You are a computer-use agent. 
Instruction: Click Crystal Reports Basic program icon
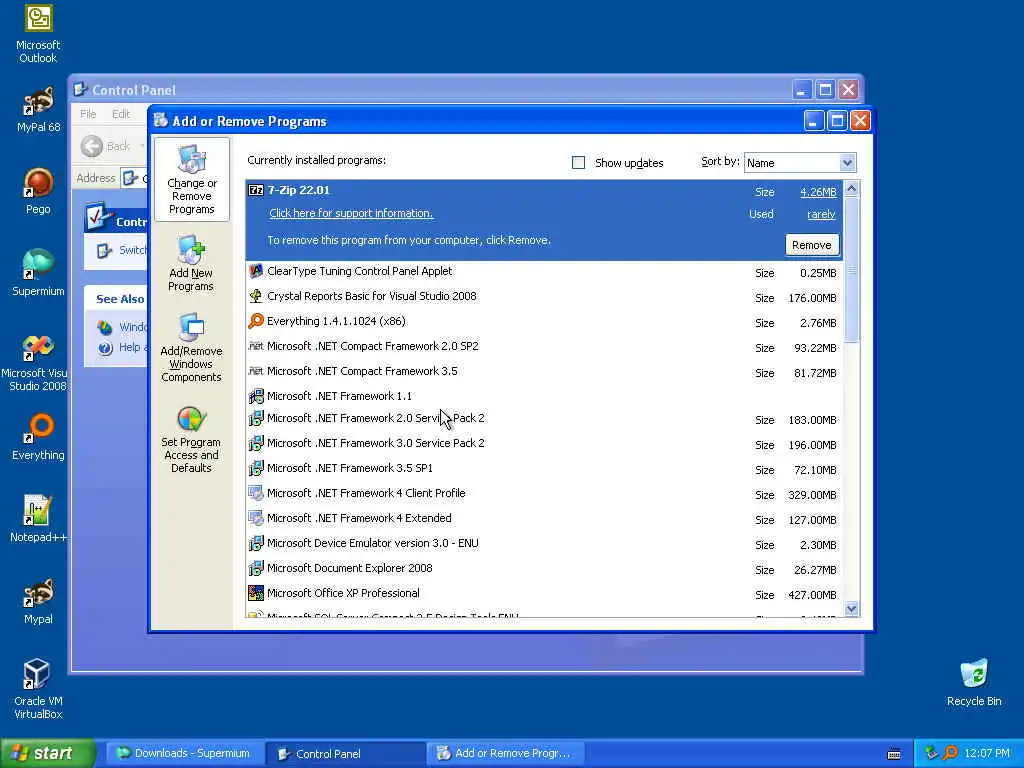coord(256,296)
